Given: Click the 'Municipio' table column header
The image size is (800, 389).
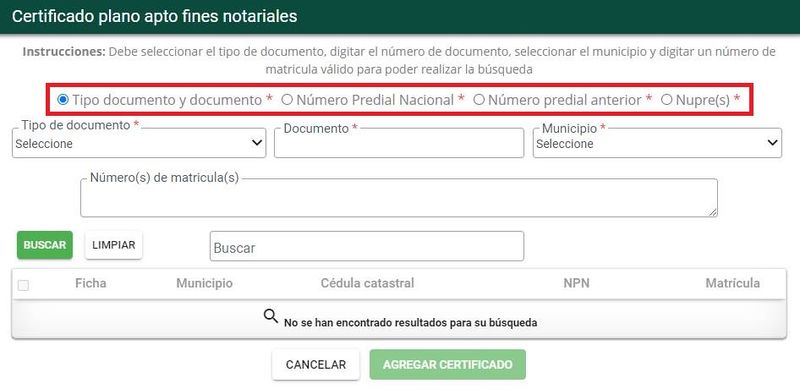Looking at the screenshot, I should tap(205, 283).
